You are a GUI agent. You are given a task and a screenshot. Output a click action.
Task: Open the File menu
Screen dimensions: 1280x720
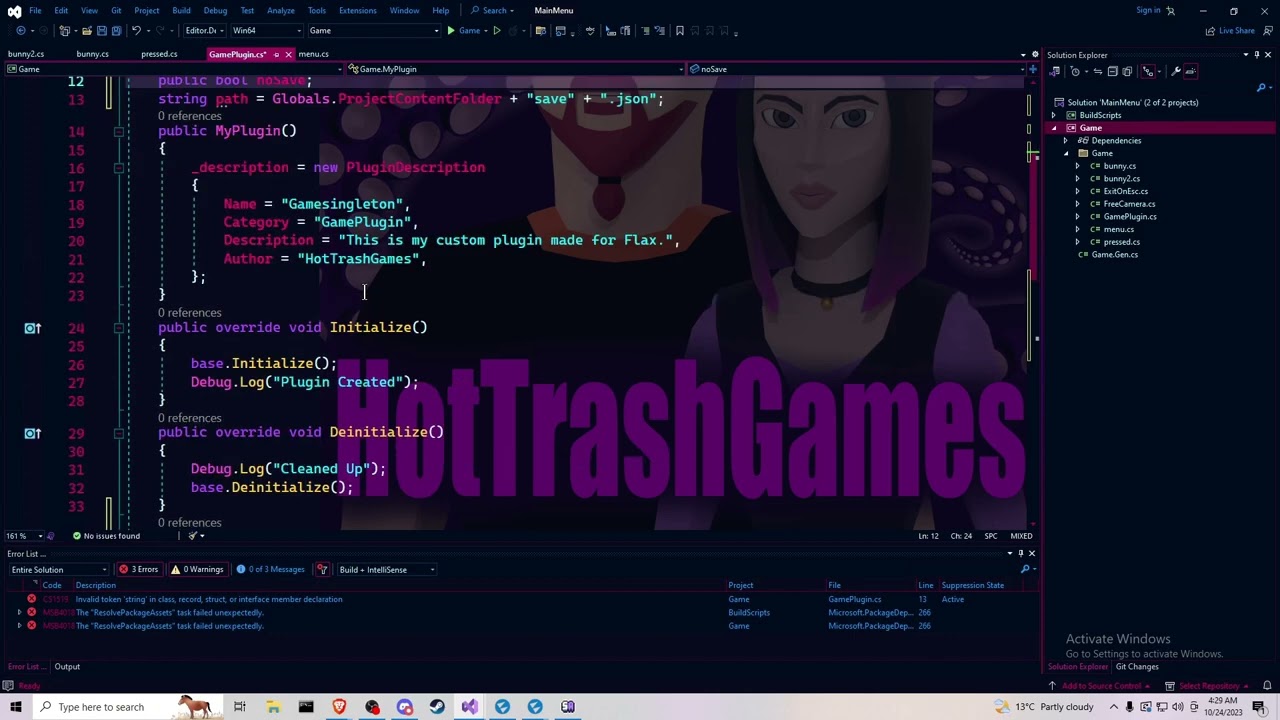35,10
